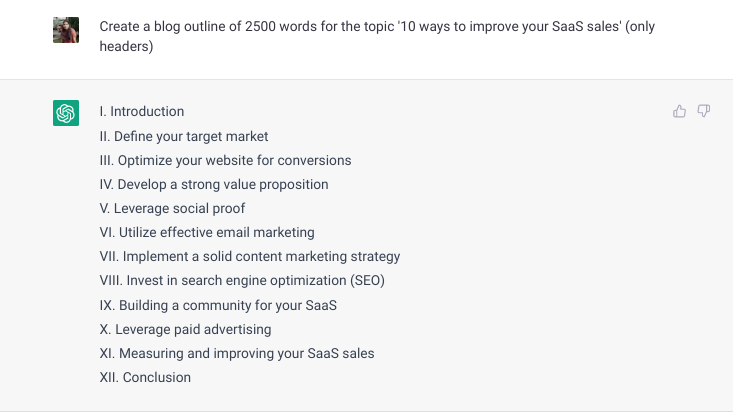Click 'XI. Measuring and improving your SaaS sales'
Screen dimensions: 733x414
[237, 353]
